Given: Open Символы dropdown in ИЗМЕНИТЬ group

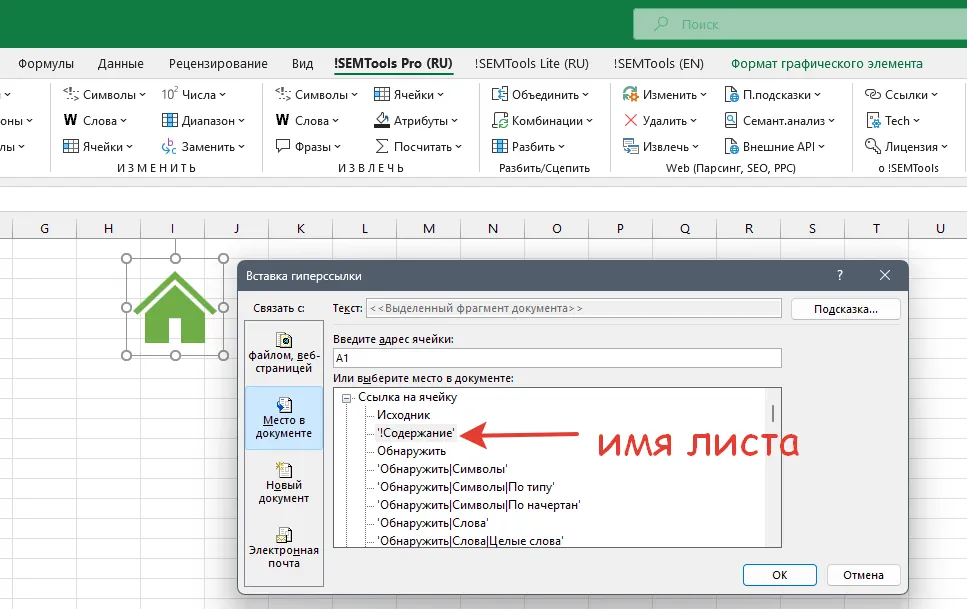Looking at the screenshot, I should click(x=104, y=94).
